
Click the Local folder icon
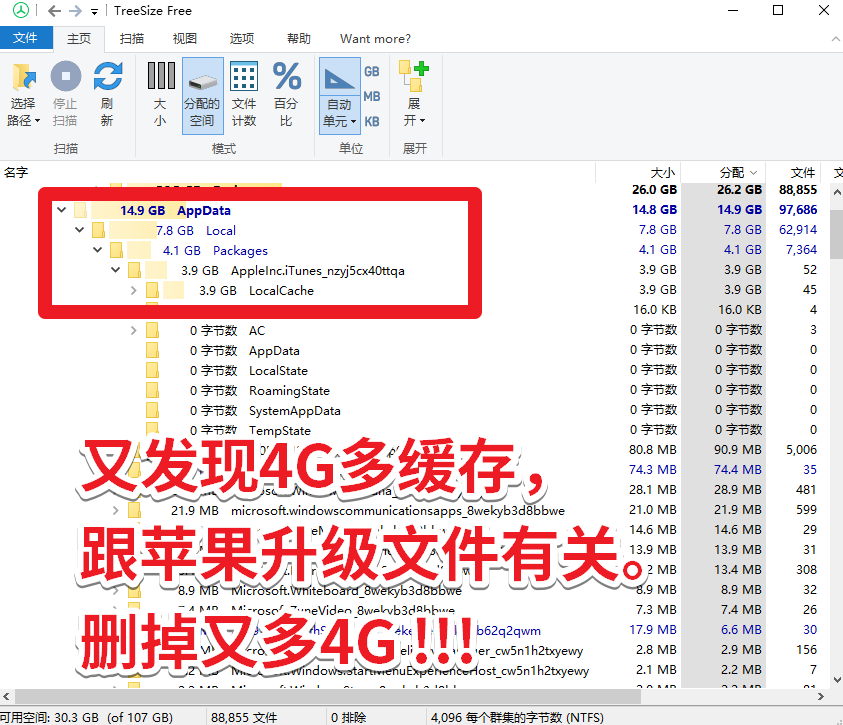[98, 230]
